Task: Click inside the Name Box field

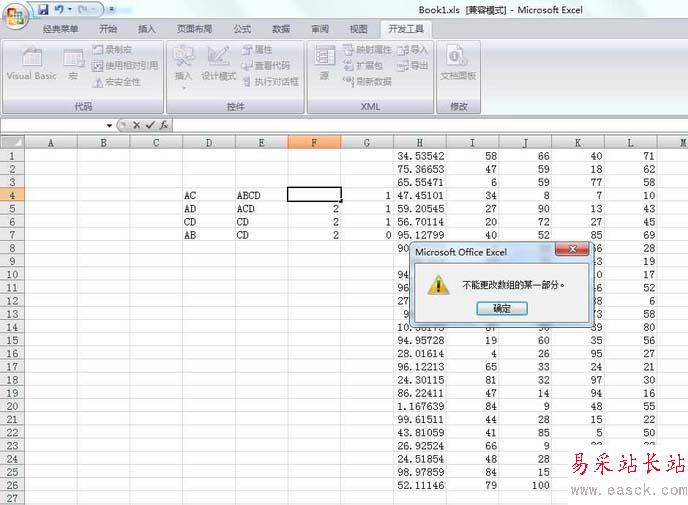Action: coord(53,125)
